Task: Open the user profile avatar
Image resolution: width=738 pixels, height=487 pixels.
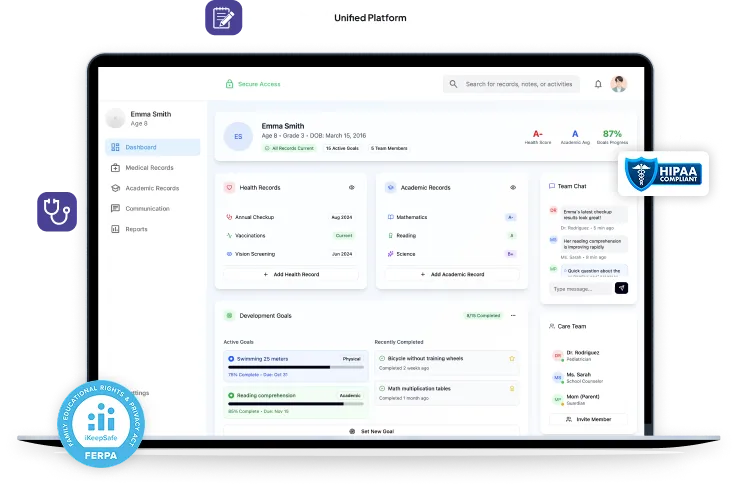Action: 619,84
